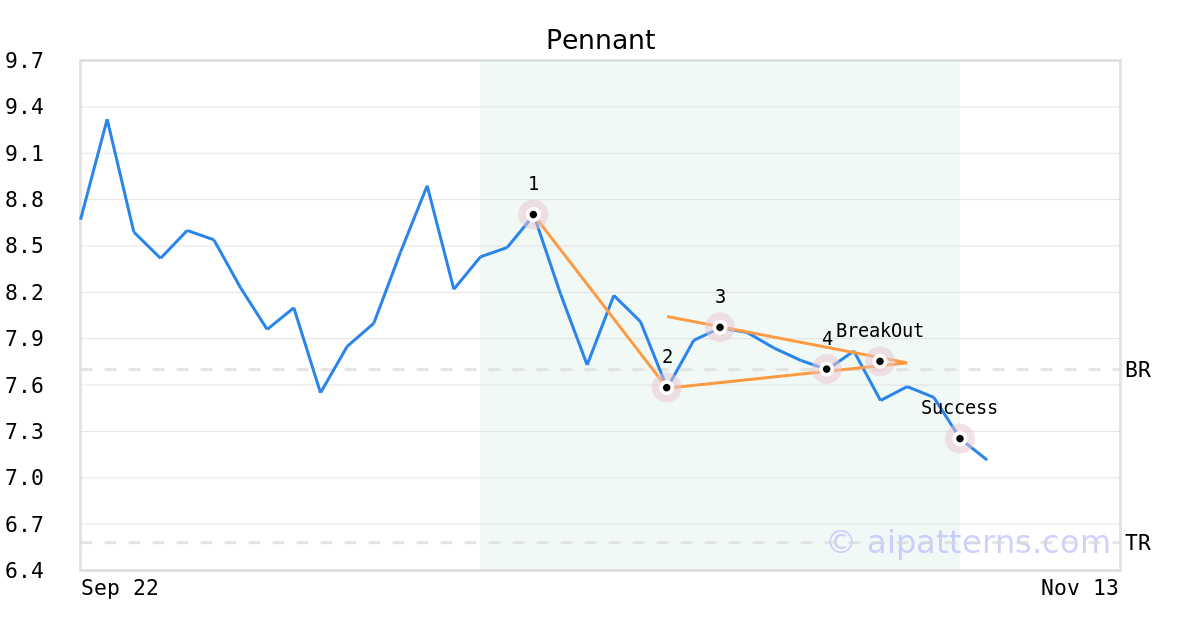Screen dimensions: 1200x630
Task: Click the 7.6 y-axis label
Action: click(24, 385)
